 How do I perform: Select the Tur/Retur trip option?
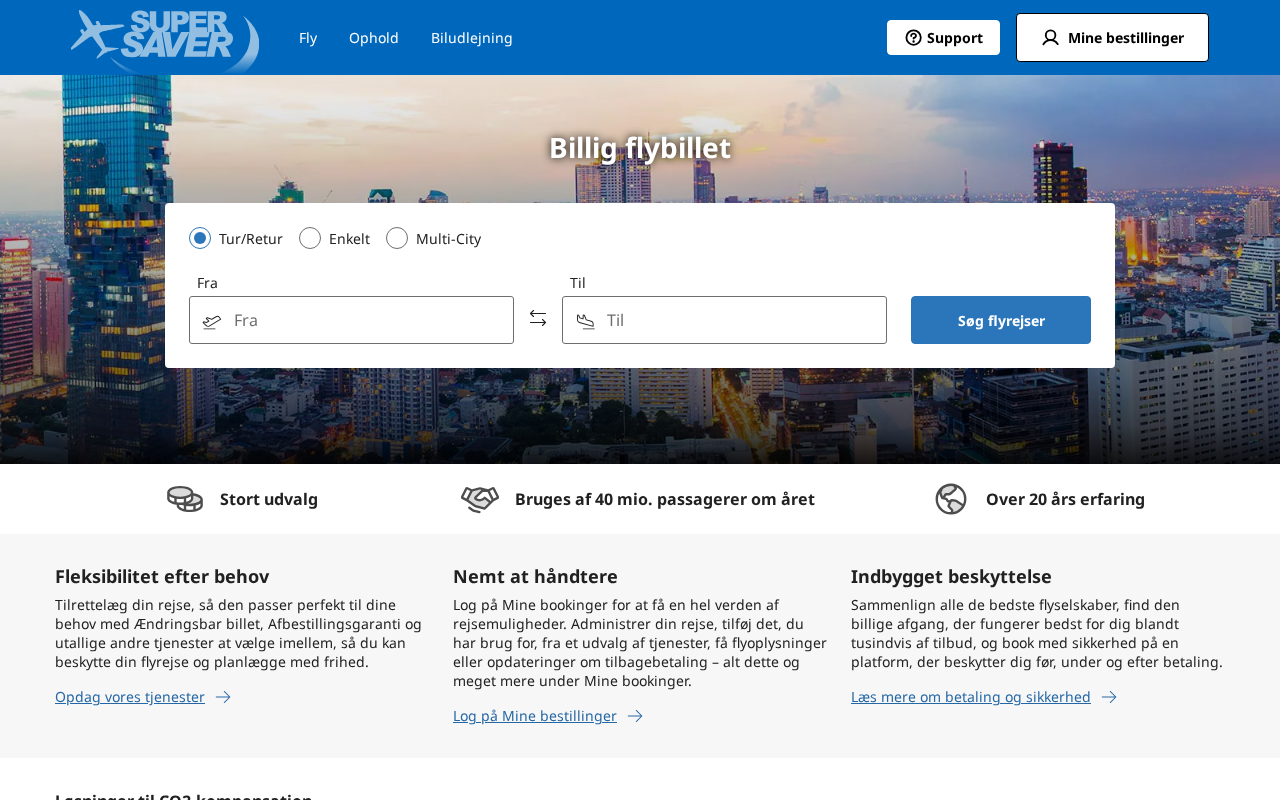coord(200,238)
